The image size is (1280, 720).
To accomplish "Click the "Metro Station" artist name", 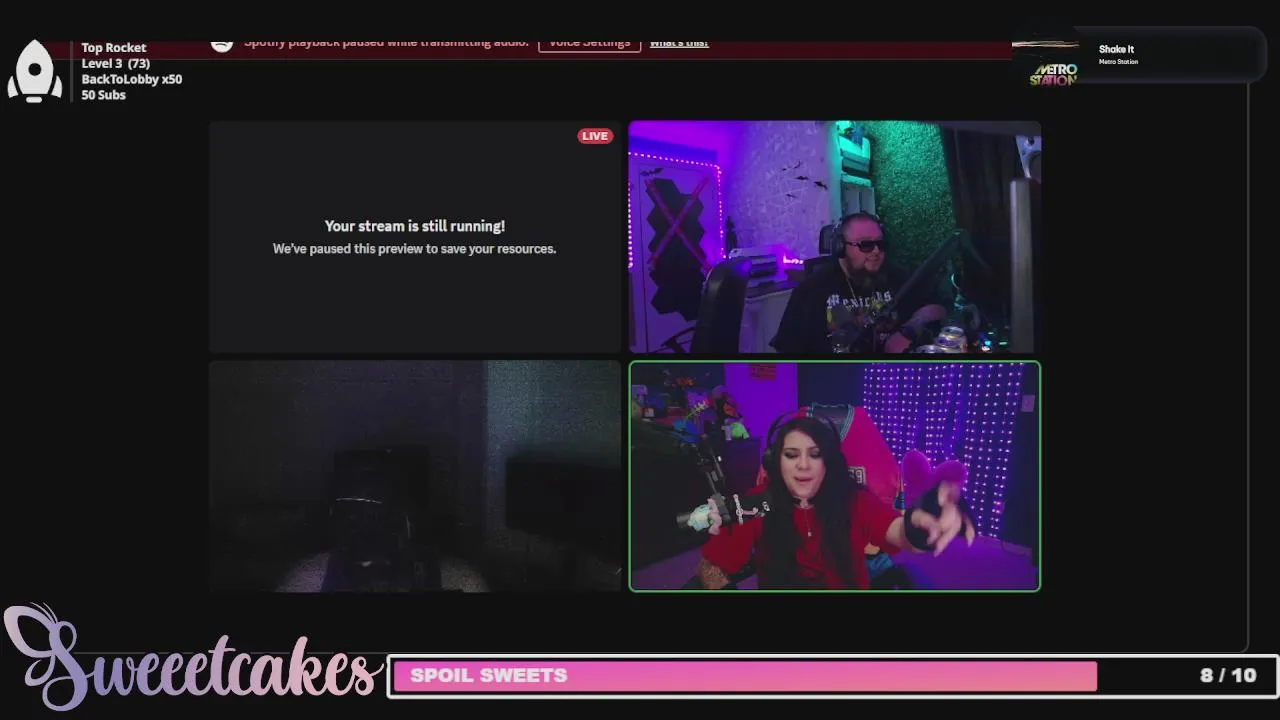I will point(1118,62).
